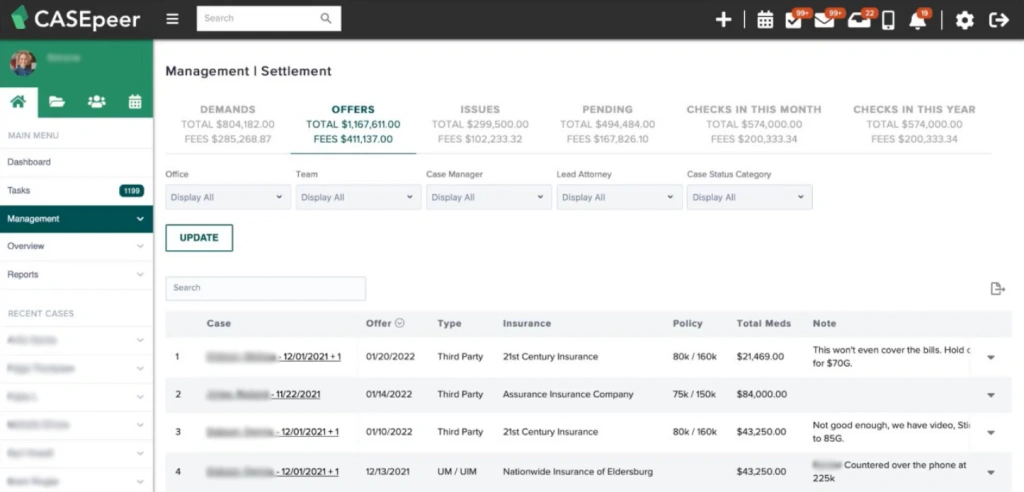Select the OFFERS tab
The width and height of the screenshot is (1024, 492).
click(x=353, y=124)
